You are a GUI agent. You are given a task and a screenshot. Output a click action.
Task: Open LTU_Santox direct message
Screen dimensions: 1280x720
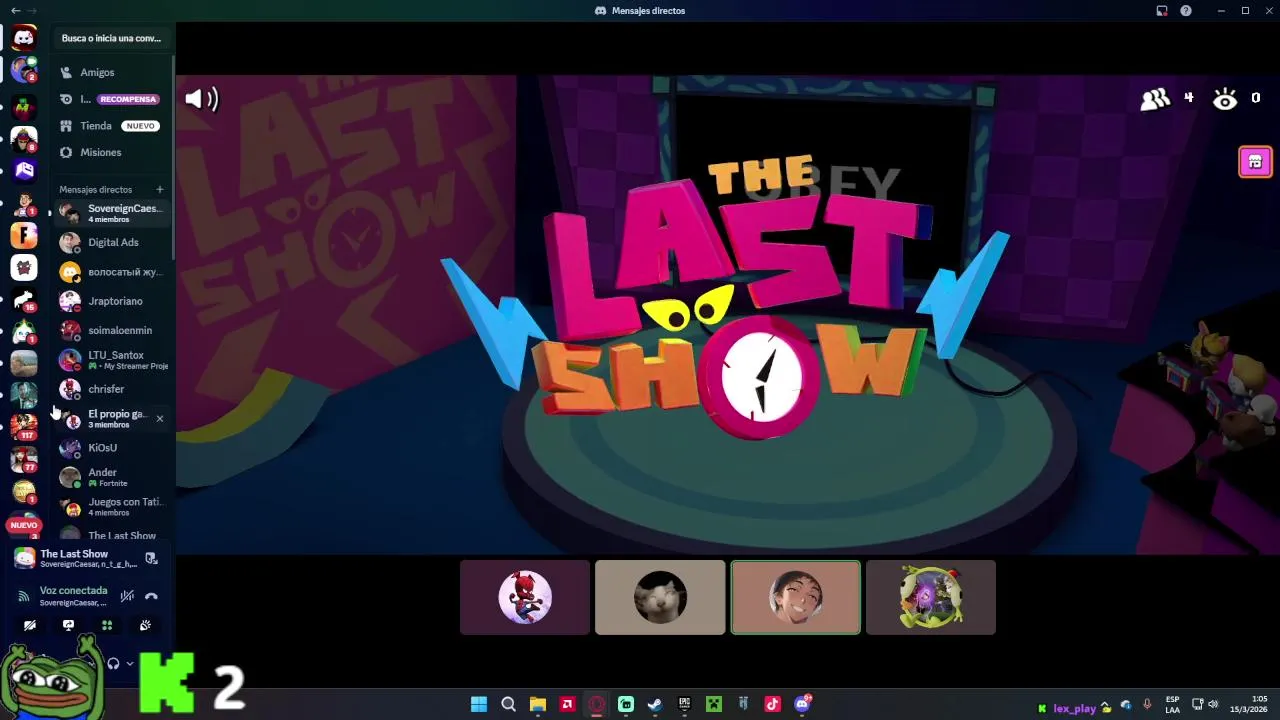pos(112,360)
